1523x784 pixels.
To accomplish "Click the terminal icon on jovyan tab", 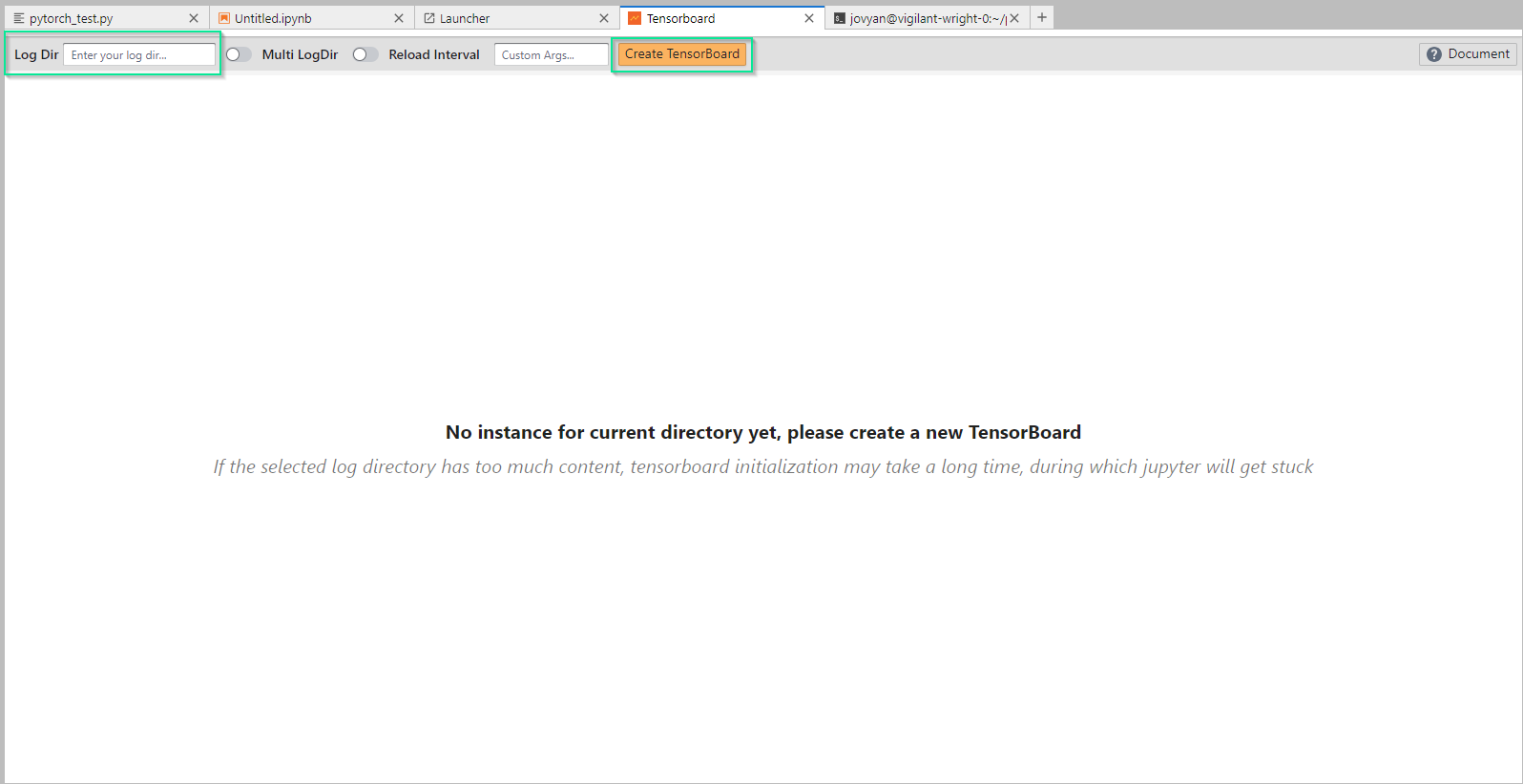I will coord(840,18).
